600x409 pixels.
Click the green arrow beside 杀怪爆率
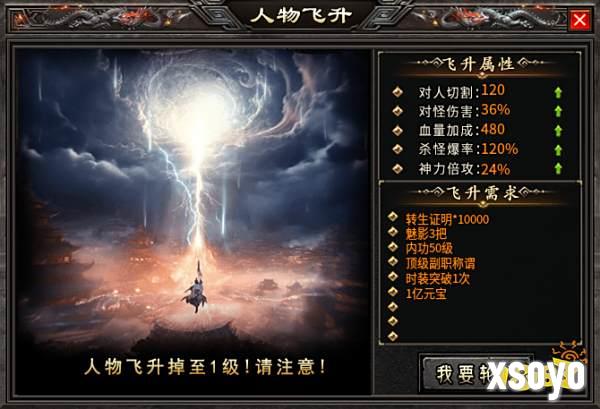pyautogui.click(x=558, y=150)
